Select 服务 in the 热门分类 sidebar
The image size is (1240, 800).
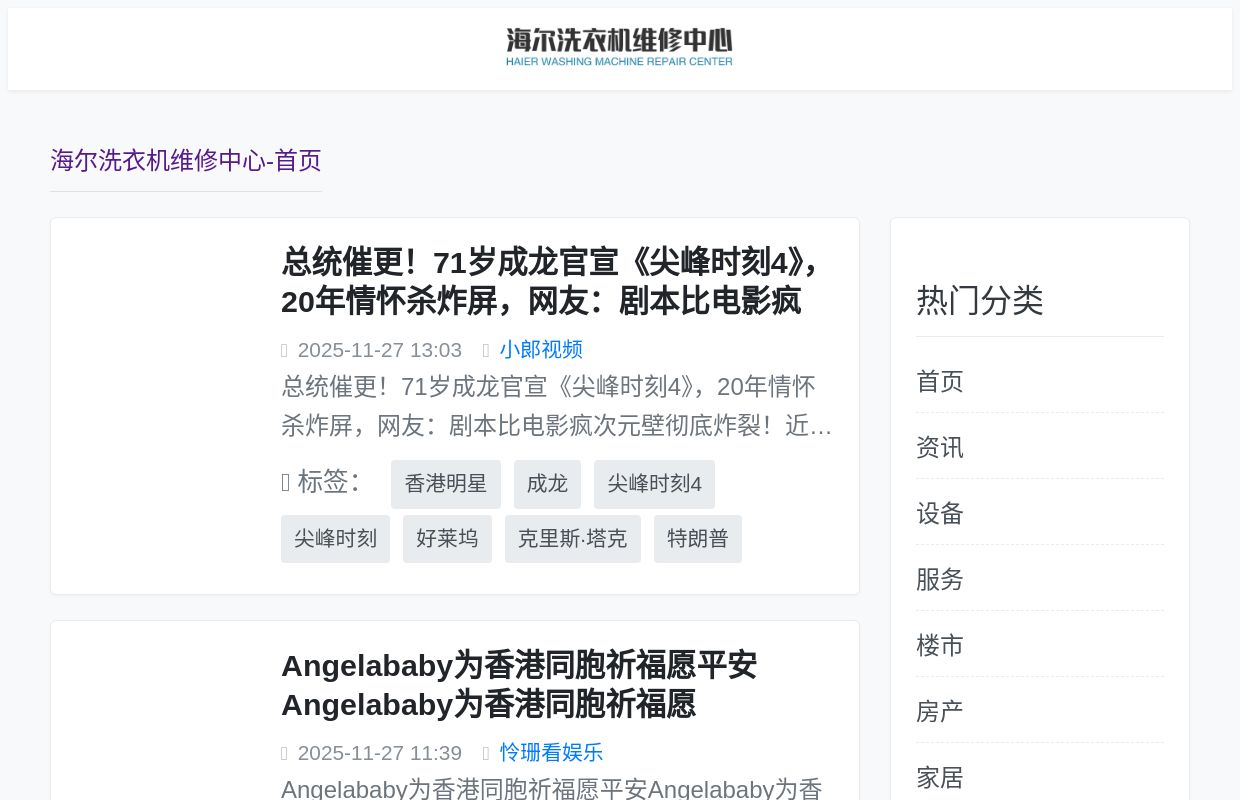[x=939, y=580]
